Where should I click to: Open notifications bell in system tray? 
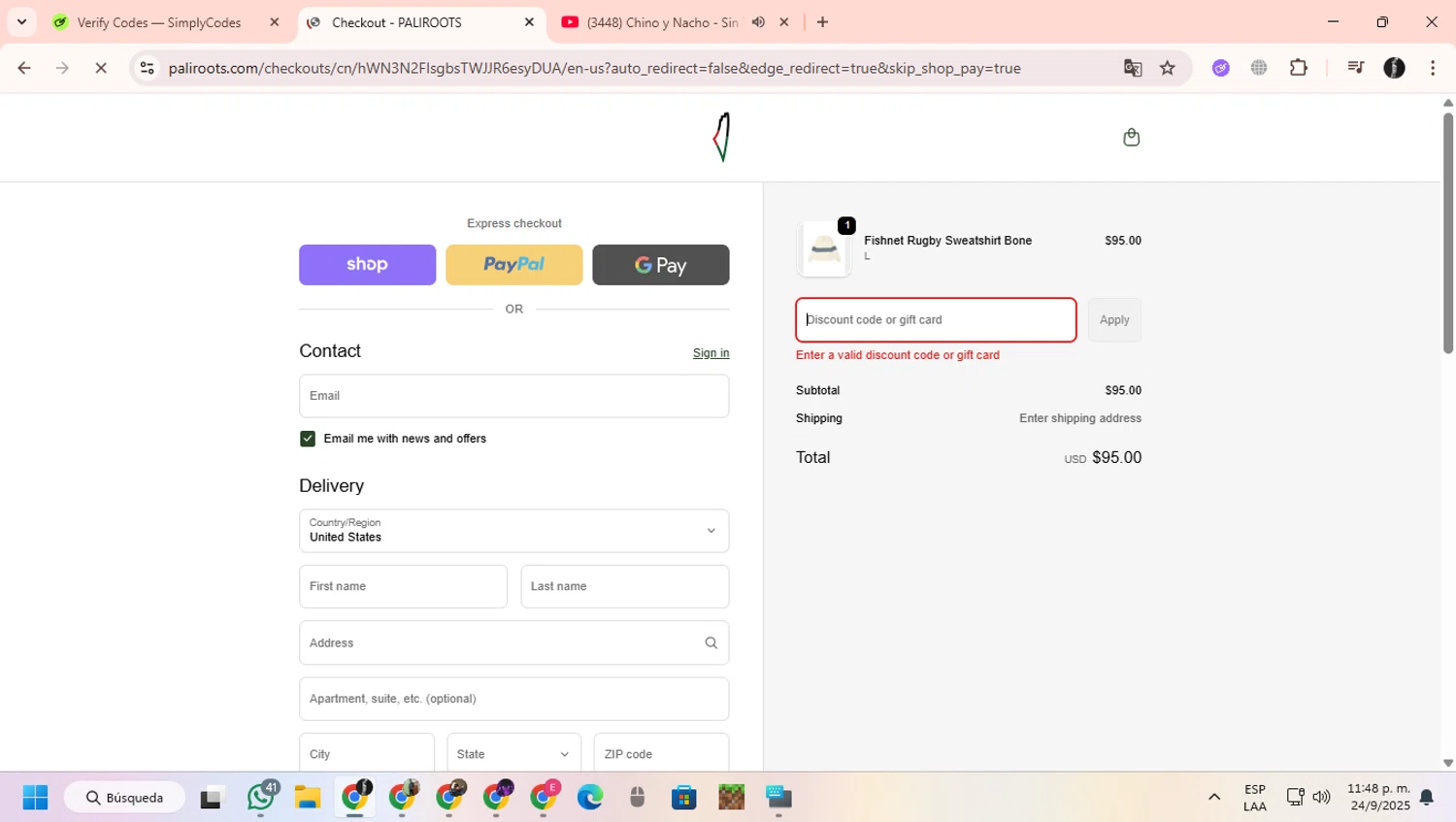point(1427,798)
